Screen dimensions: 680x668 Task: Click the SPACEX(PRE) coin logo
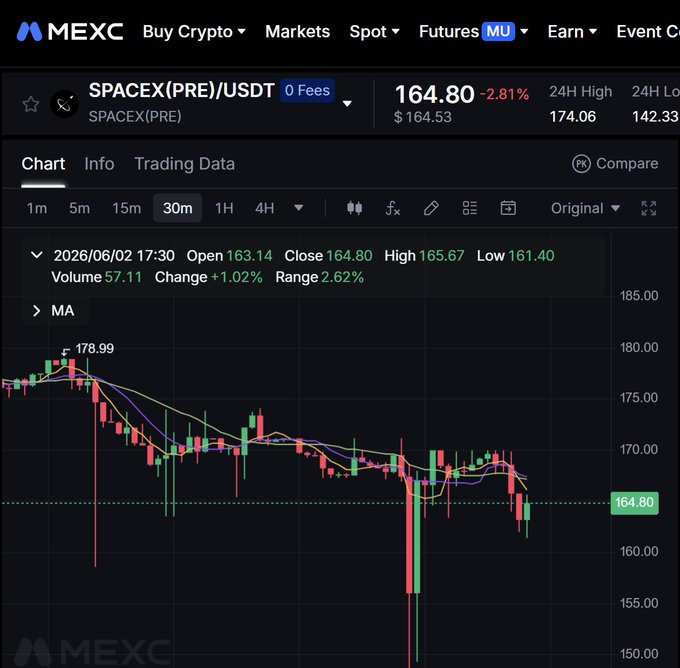click(64, 104)
